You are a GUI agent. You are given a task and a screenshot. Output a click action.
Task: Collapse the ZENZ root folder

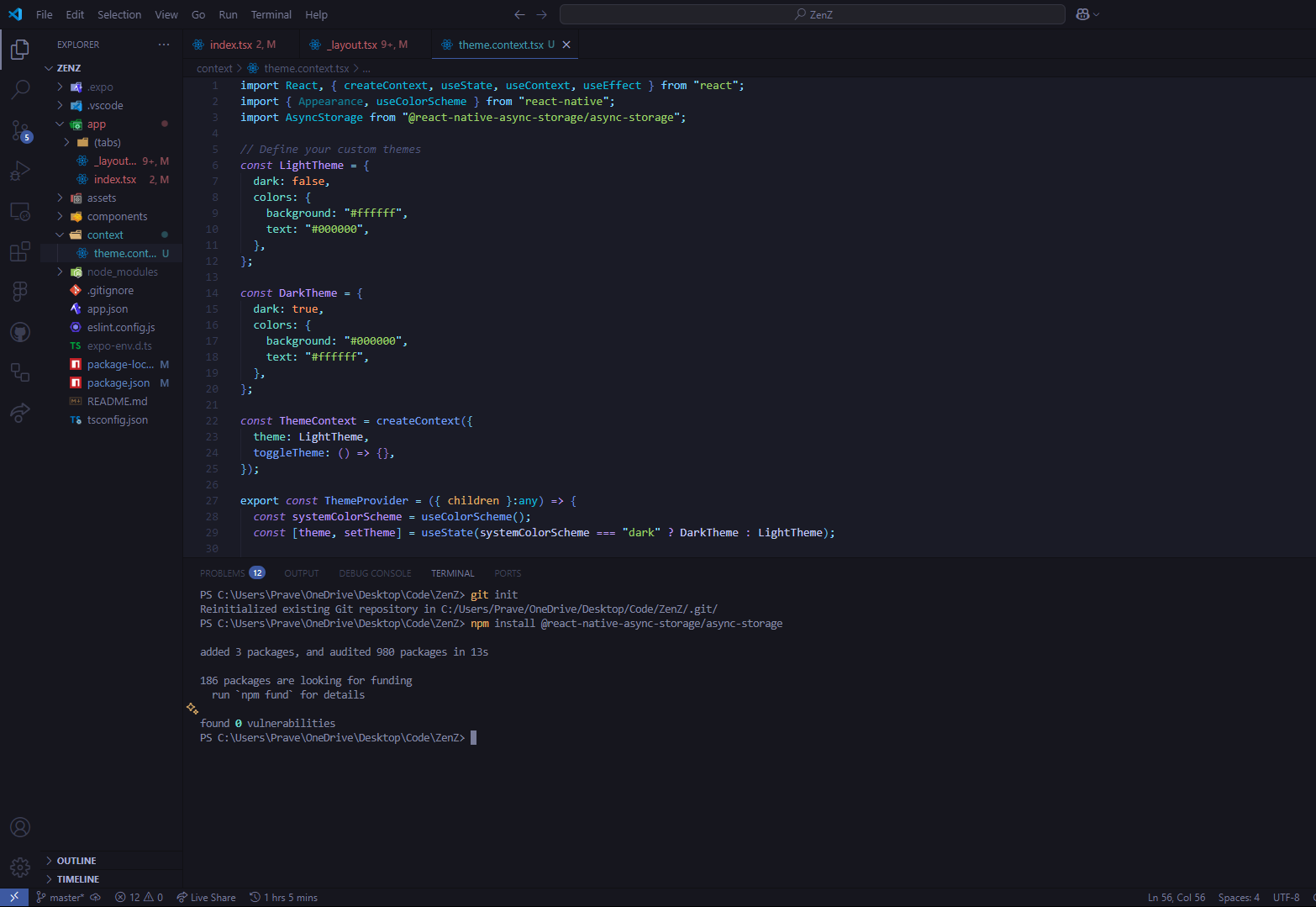pos(49,68)
